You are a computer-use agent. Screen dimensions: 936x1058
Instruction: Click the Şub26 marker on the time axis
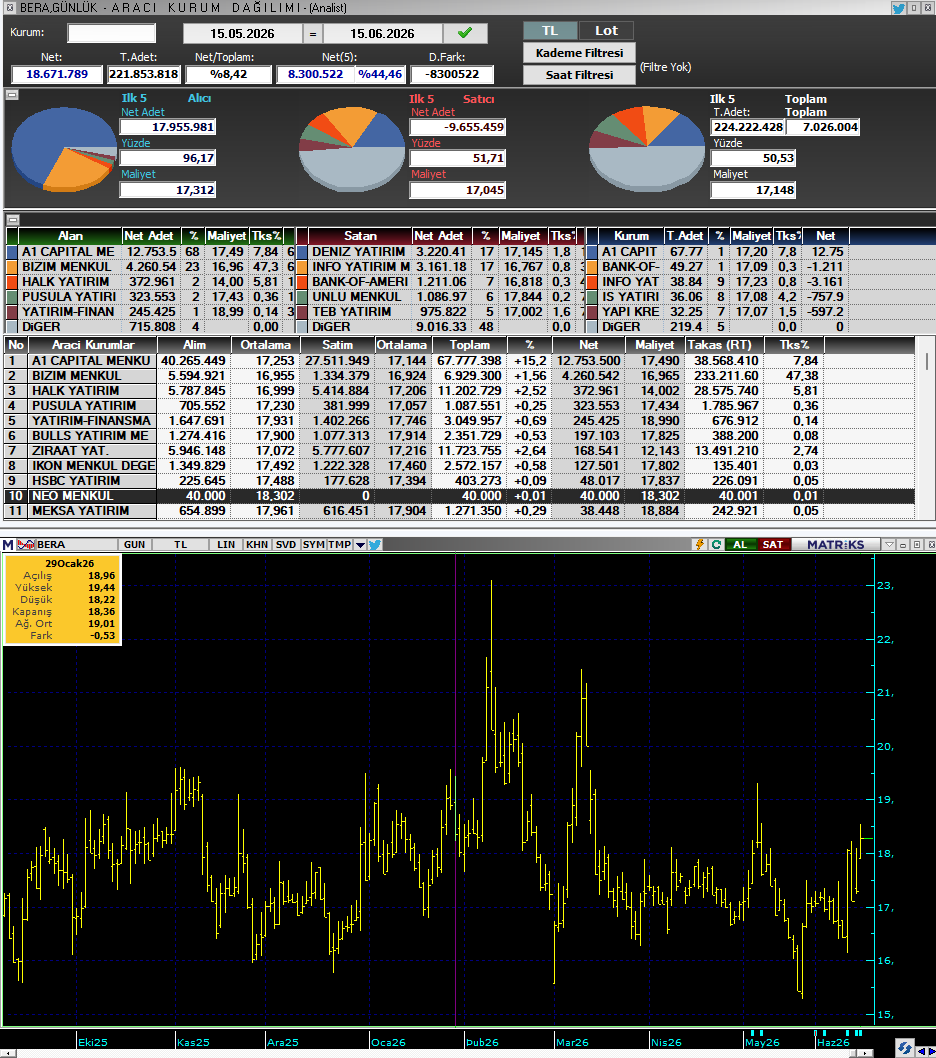pyautogui.click(x=483, y=1042)
